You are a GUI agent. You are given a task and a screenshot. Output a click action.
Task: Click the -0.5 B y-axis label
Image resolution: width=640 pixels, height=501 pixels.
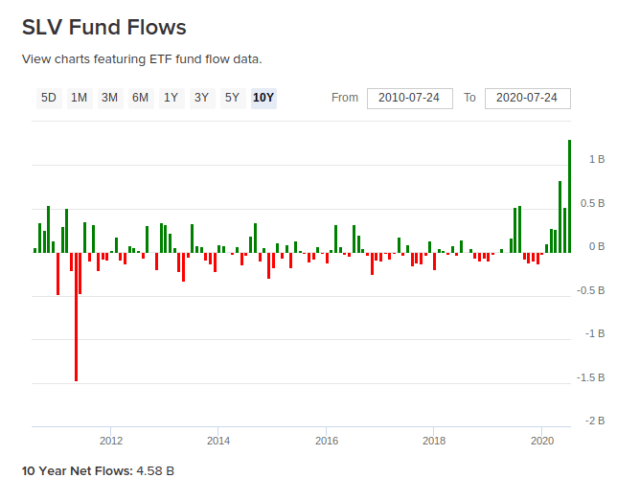(x=591, y=291)
